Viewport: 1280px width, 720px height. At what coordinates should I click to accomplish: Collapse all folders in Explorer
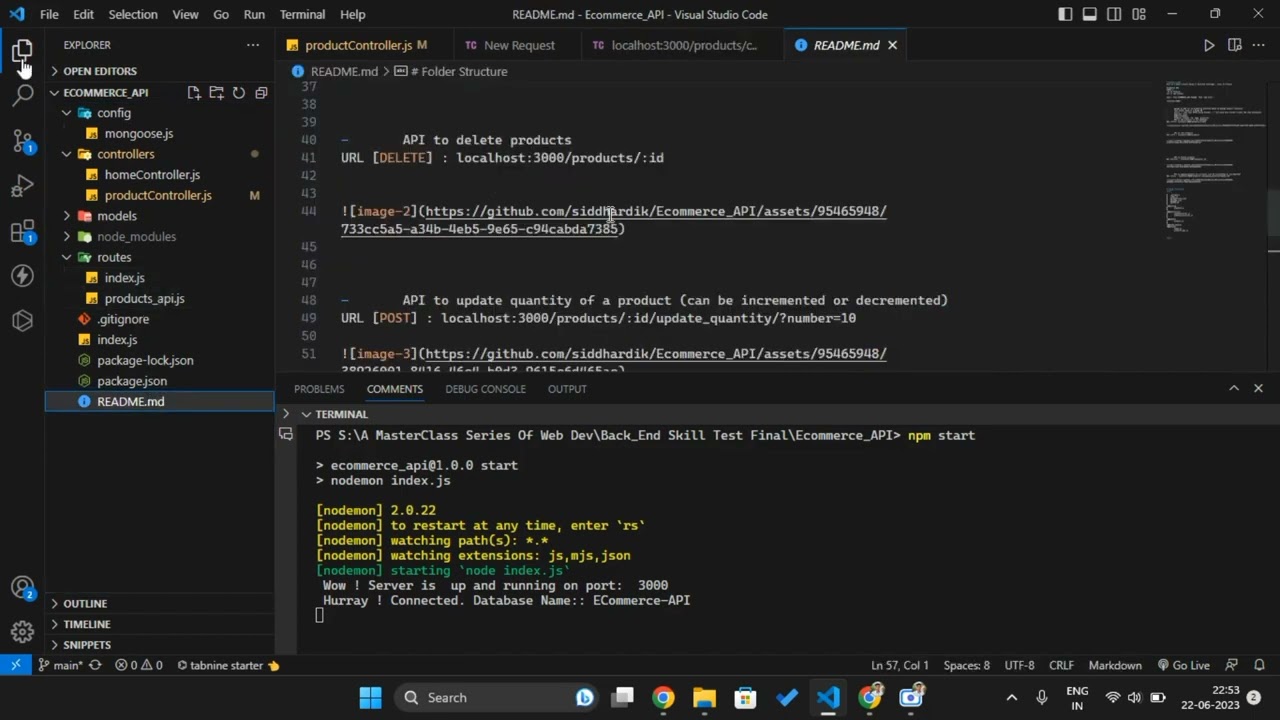pyautogui.click(x=261, y=92)
